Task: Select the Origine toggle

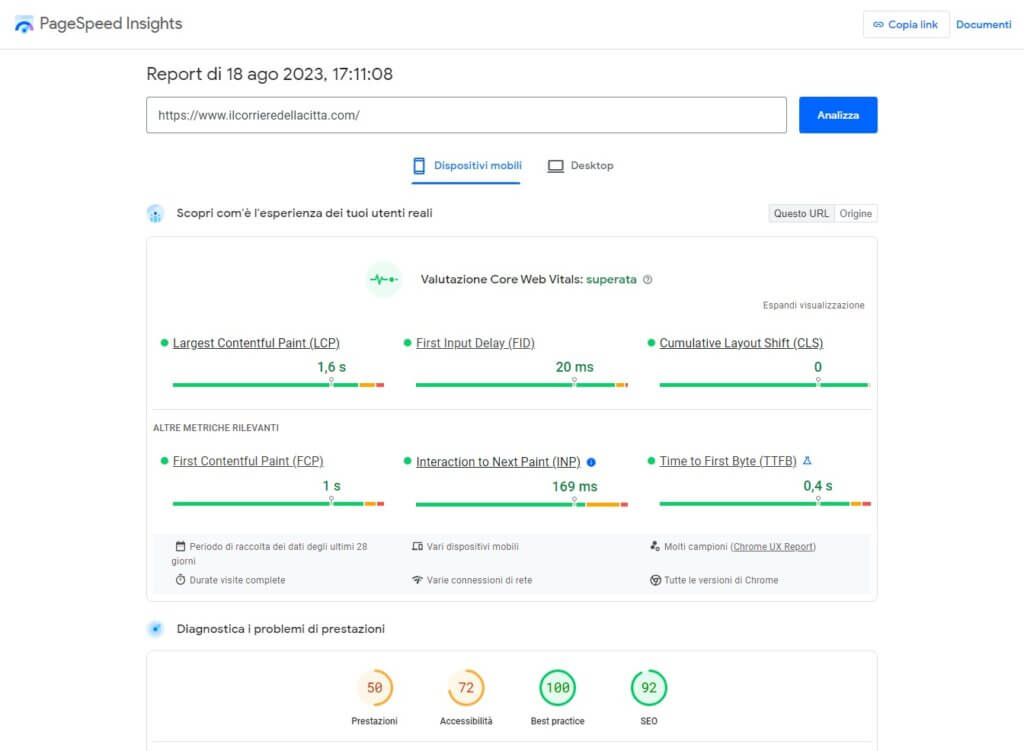Action: point(856,214)
